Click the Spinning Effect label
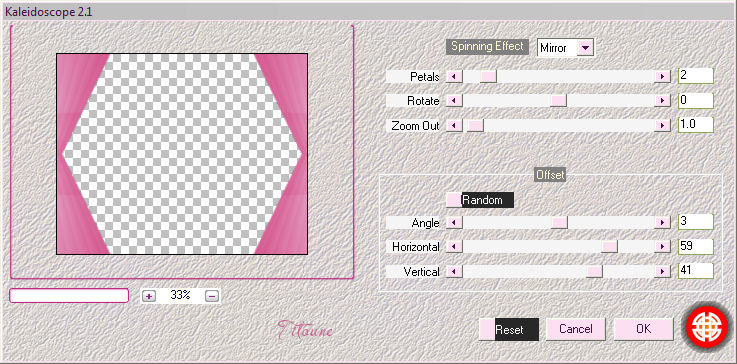This screenshot has height=364, width=737. point(487,47)
